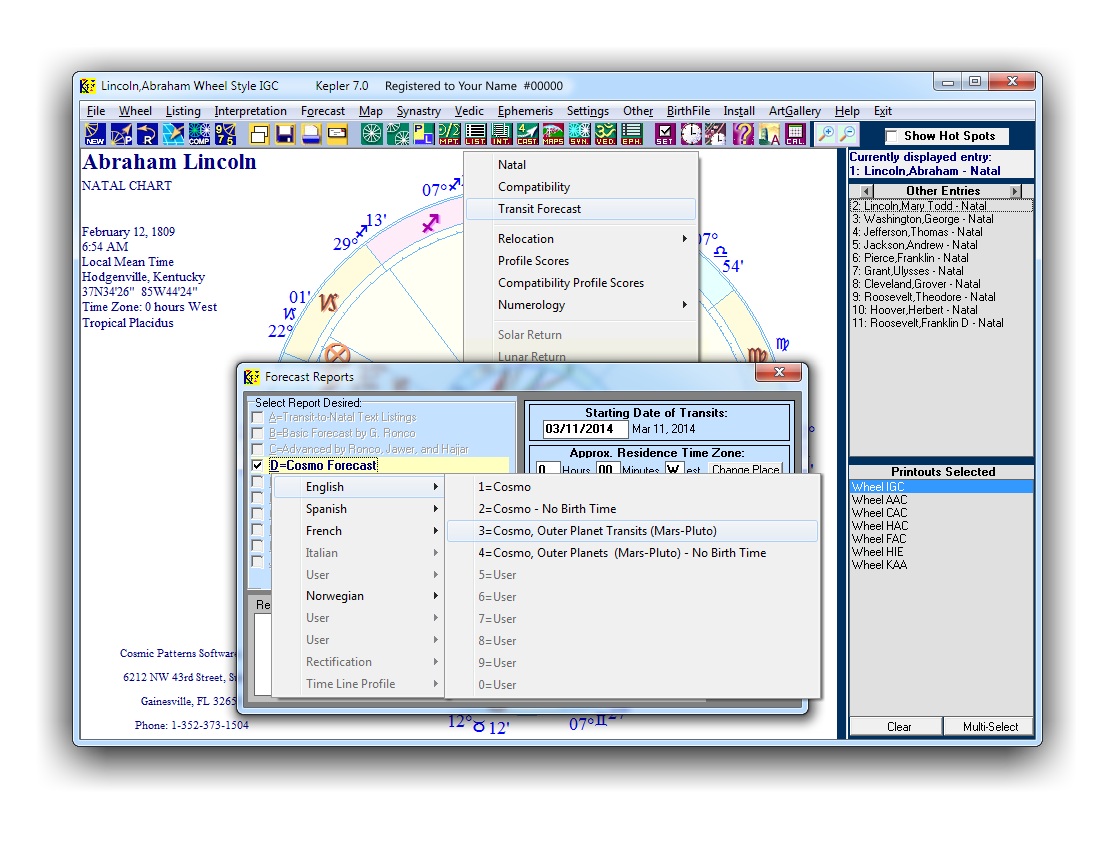Expand the Numerology submenu

581,304
